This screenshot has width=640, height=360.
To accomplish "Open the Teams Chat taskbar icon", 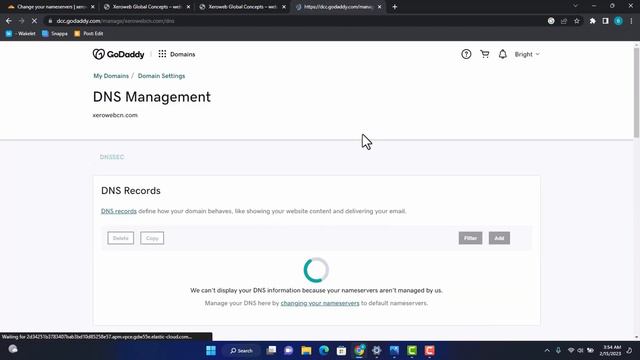I will (x=289, y=351).
